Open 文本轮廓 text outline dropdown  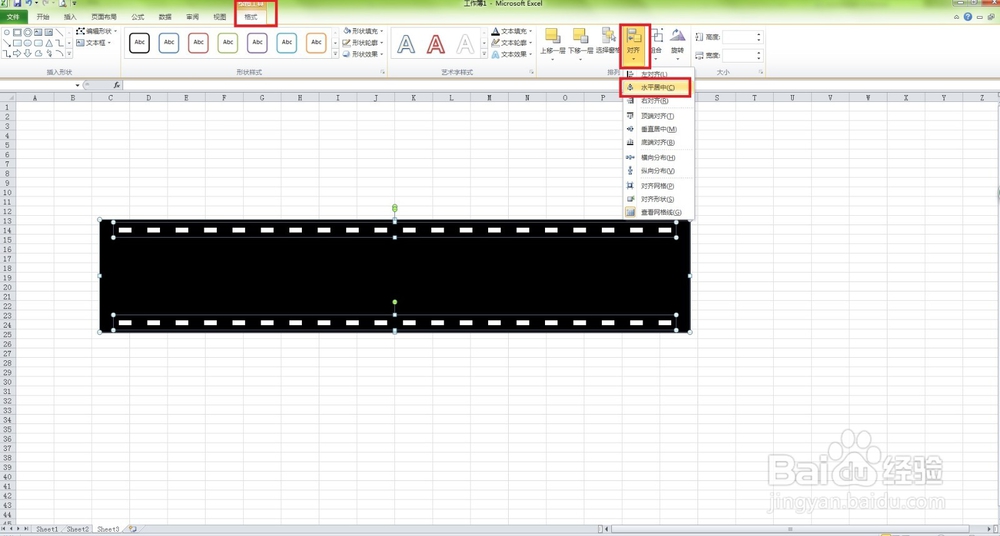tap(513, 43)
